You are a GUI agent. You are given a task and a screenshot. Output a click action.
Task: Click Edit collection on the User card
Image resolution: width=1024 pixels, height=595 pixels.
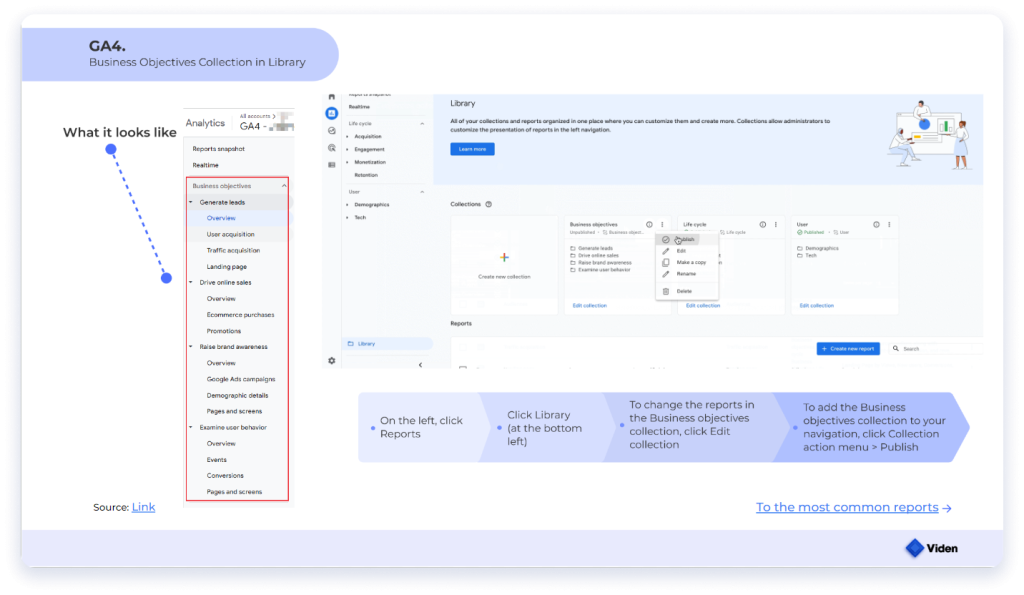pos(816,306)
